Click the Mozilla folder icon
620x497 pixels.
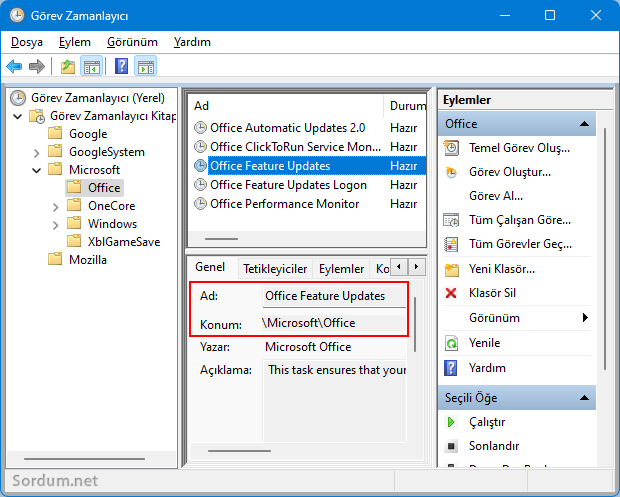pyautogui.click(x=55, y=259)
